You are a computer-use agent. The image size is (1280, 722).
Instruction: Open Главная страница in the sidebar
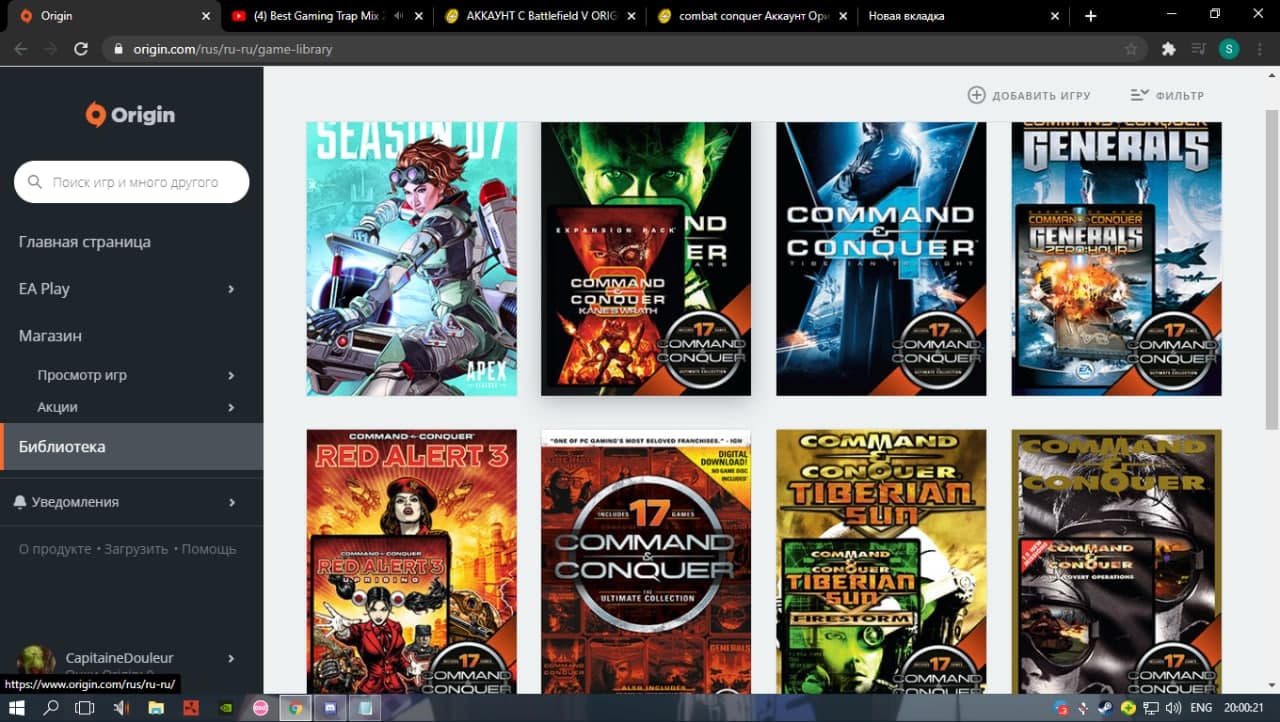pos(85,242)
